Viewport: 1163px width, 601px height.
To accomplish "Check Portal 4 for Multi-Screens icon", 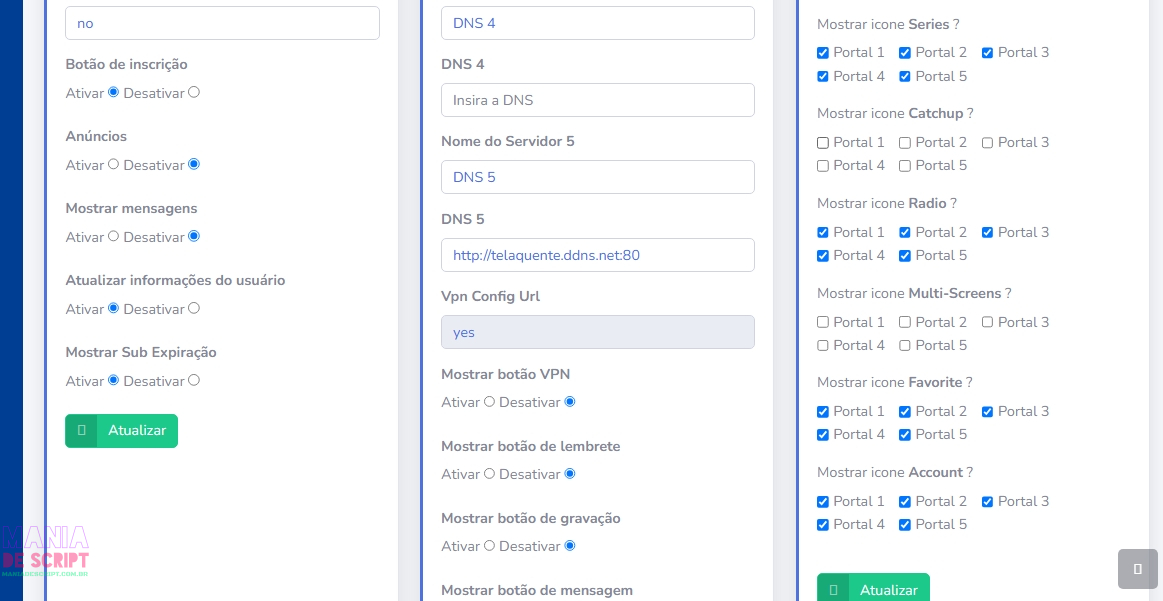I will pyautogui.click(x=823, y=346).
